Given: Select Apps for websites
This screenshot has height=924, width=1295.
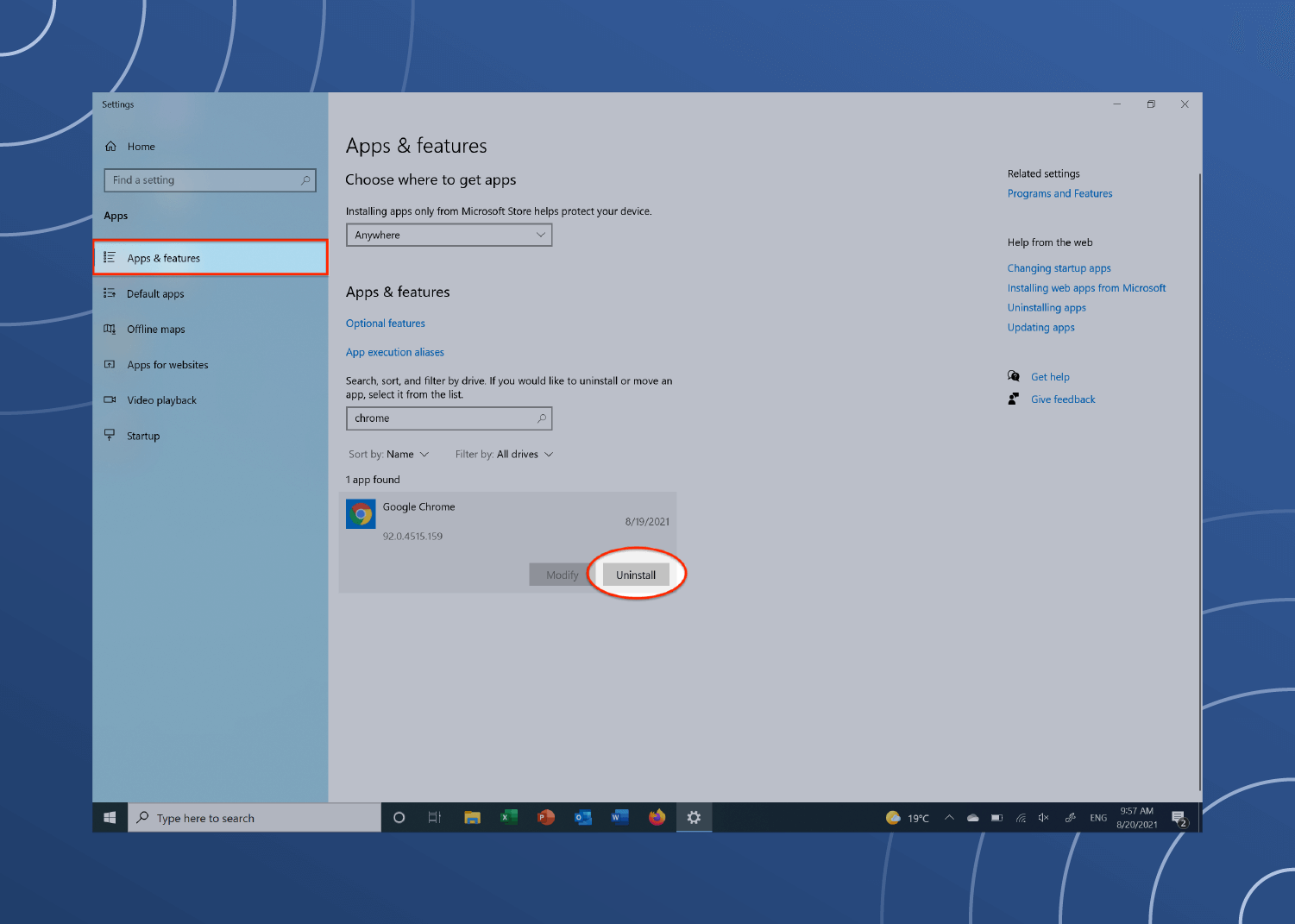Looking at the screenshot, I should click(167, 364).
